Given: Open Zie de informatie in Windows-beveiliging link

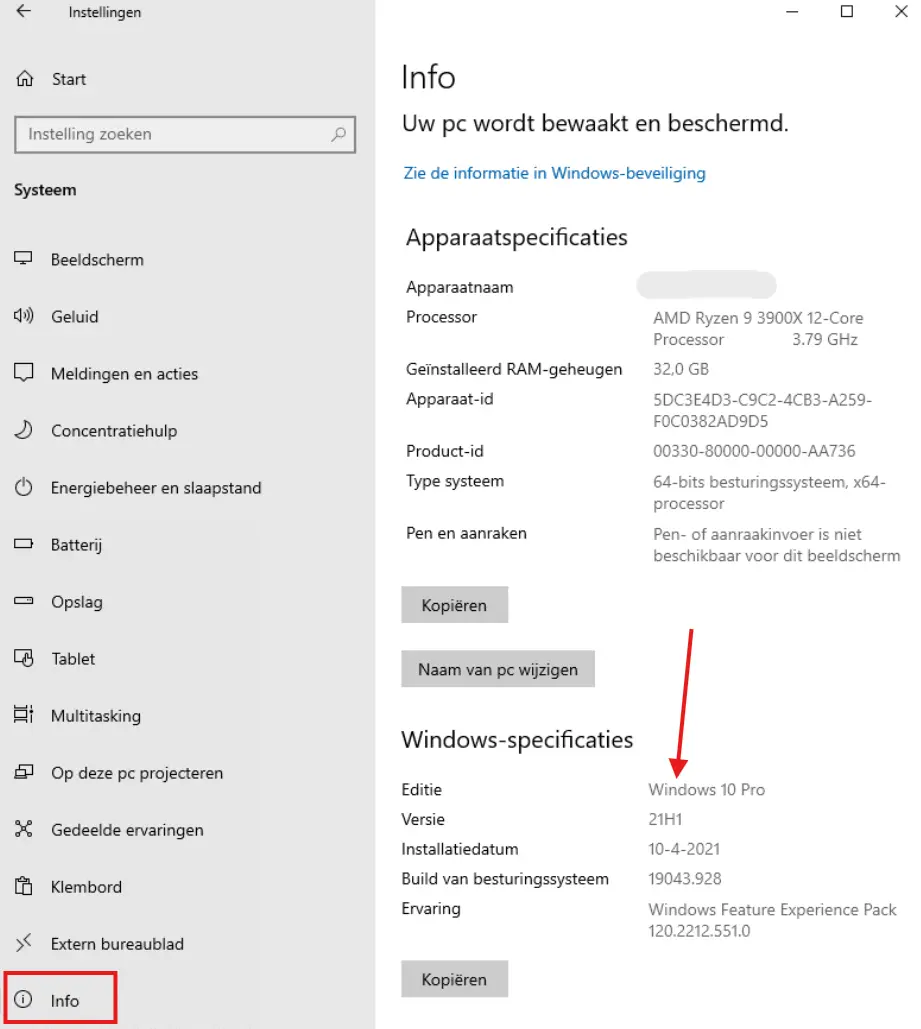Looking at the screenshot, I should tap(554, 173).
